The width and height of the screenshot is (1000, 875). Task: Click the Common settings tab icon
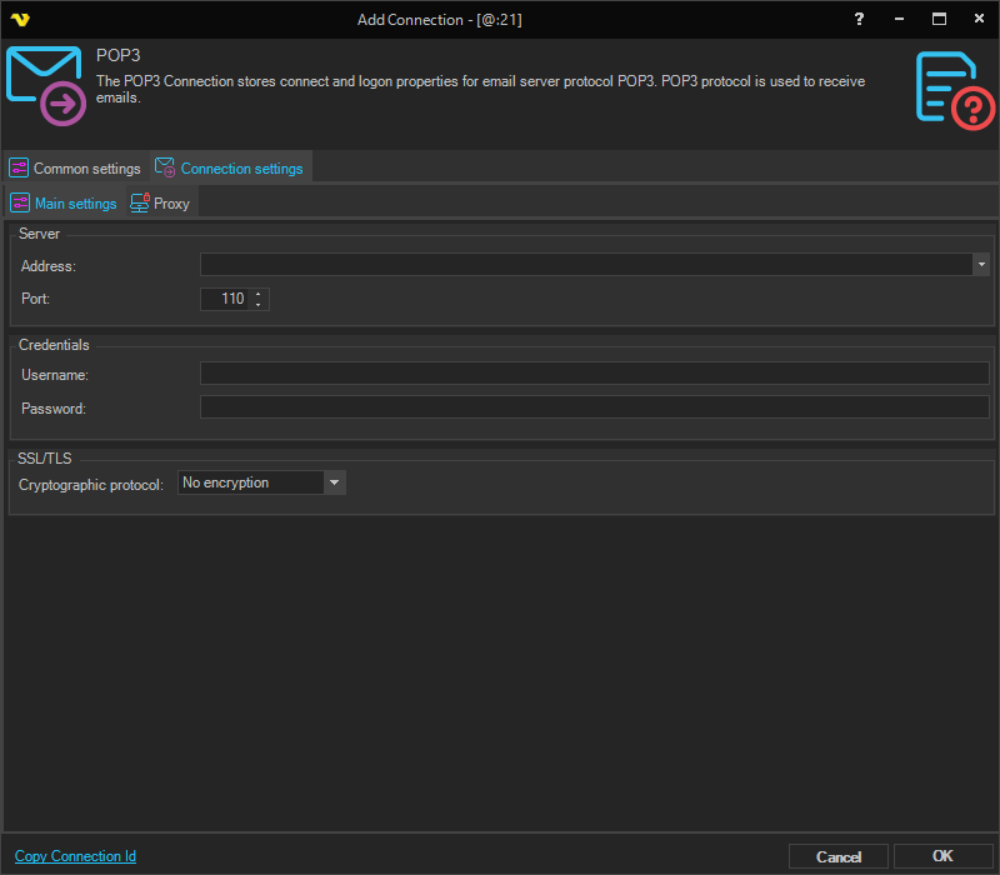19,168
